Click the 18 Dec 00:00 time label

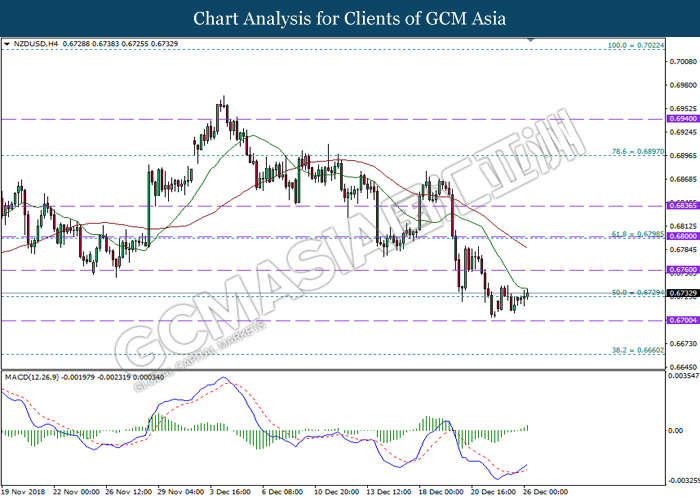pyautogui.click(x=441, y=492)
